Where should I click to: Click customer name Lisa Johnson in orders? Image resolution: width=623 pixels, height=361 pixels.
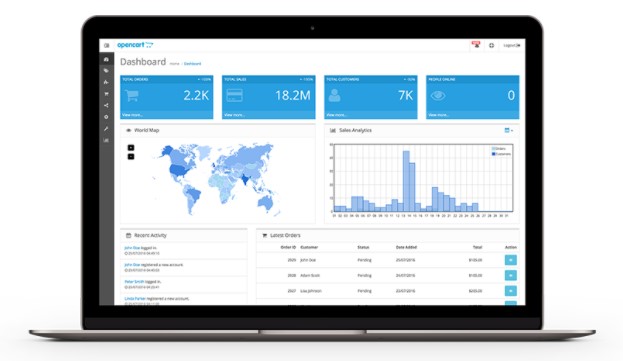311,291
